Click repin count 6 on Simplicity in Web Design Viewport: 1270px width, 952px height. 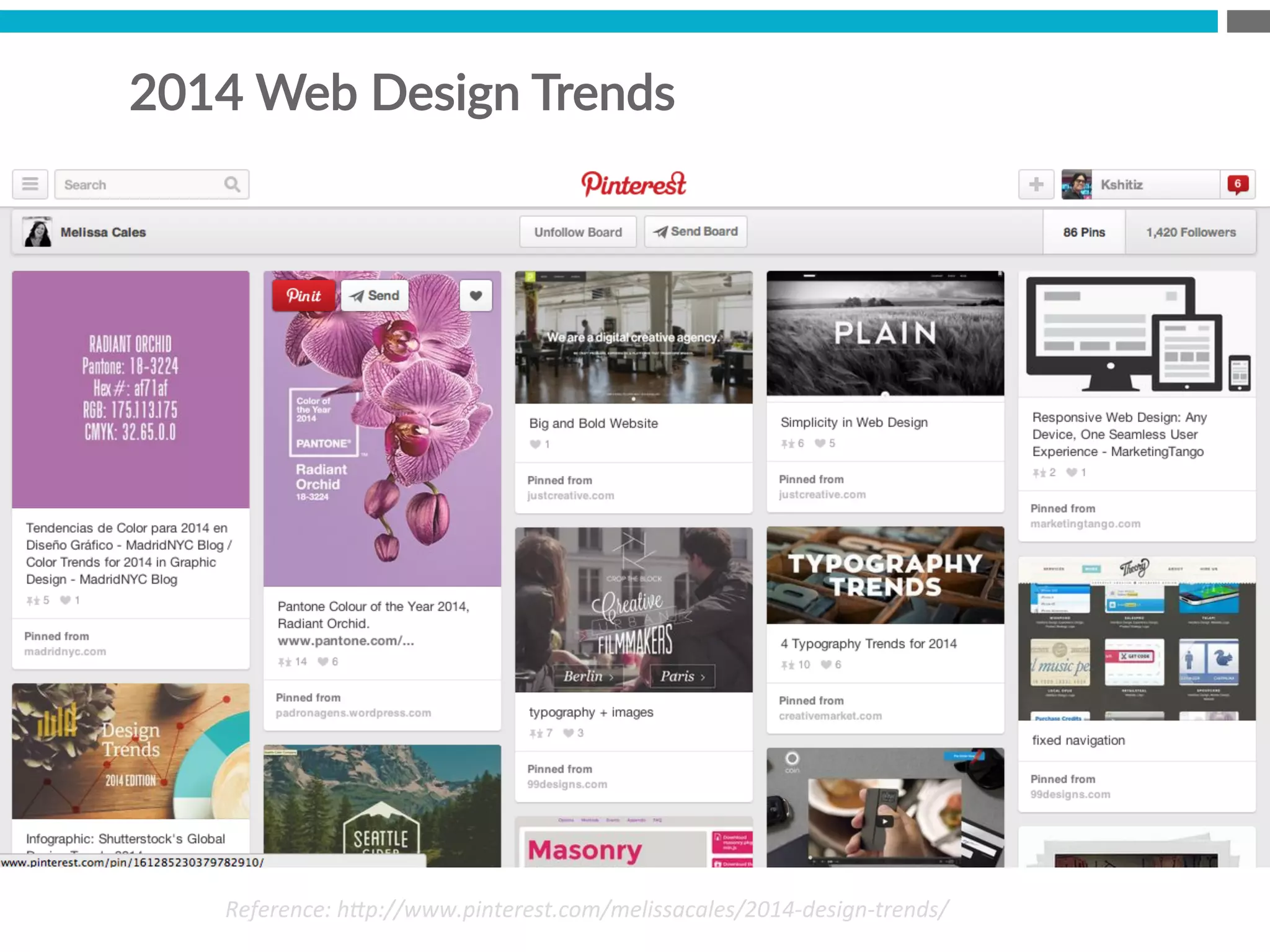tap(793, 443)
